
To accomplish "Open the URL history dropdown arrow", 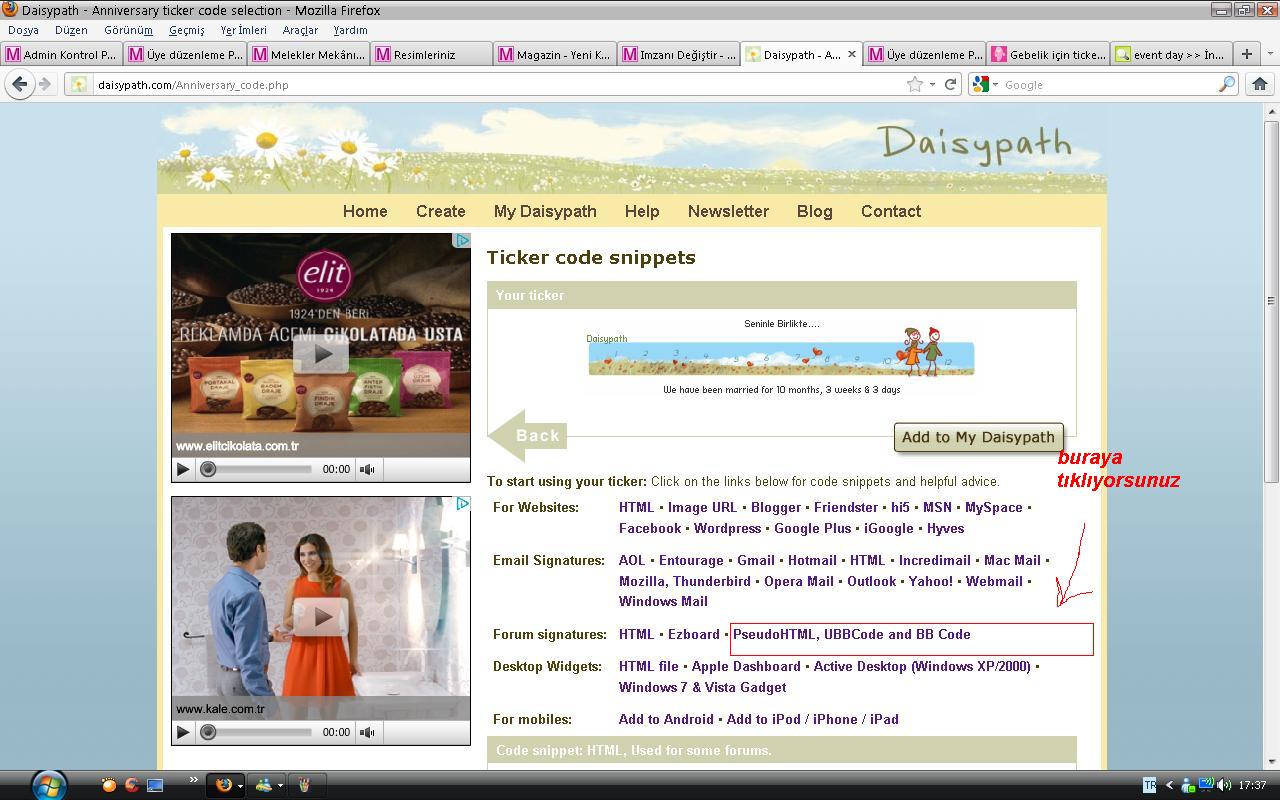I will [x=932, y=85].
